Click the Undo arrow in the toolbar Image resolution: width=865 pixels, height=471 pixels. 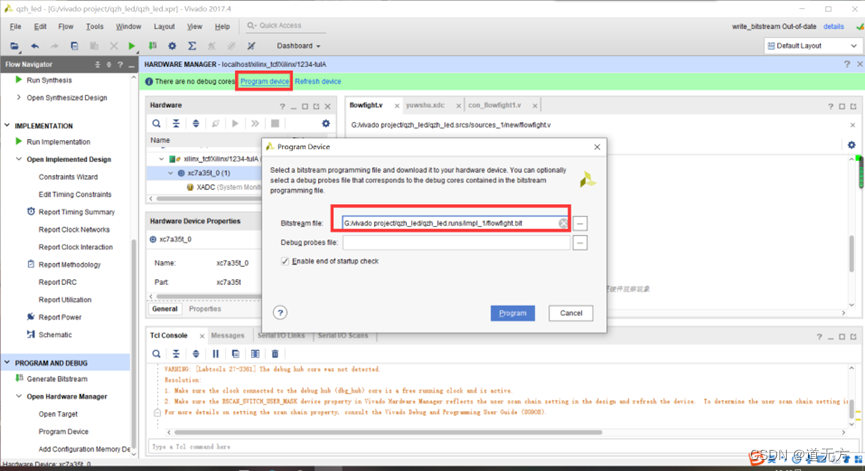pyautogui.click(x=35, y=46)
